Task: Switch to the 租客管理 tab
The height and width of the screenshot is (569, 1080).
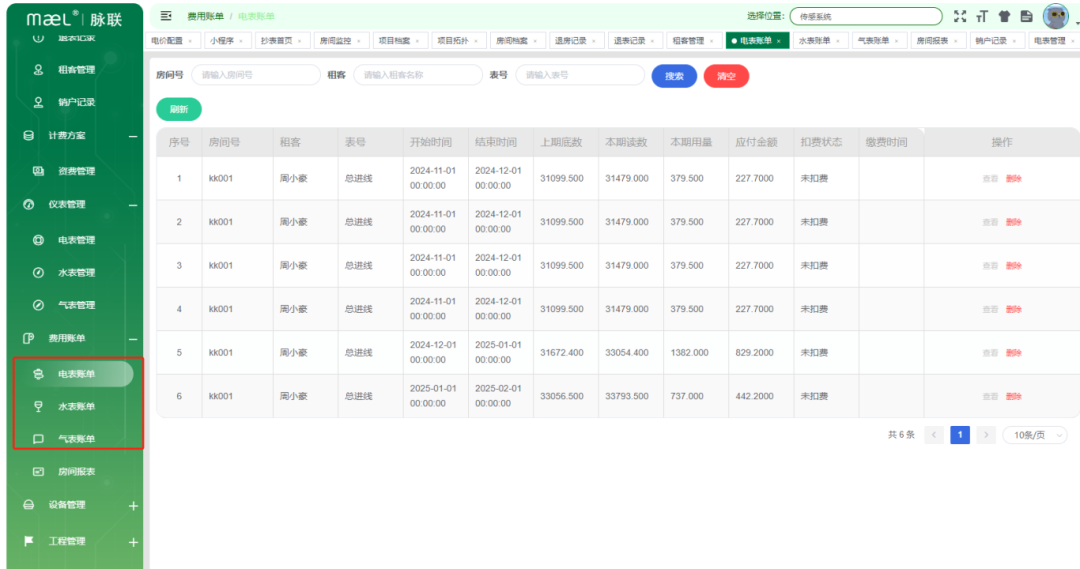Action: tap(688, 41)
